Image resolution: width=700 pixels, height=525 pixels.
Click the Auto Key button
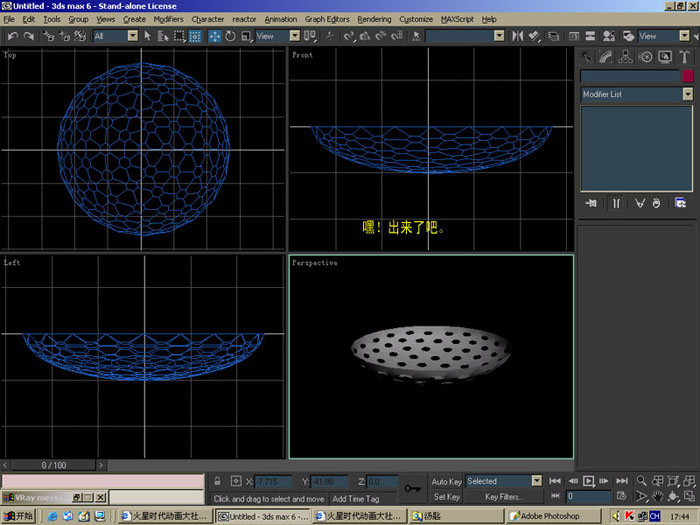pyautogui.click(x=446, y=481)
